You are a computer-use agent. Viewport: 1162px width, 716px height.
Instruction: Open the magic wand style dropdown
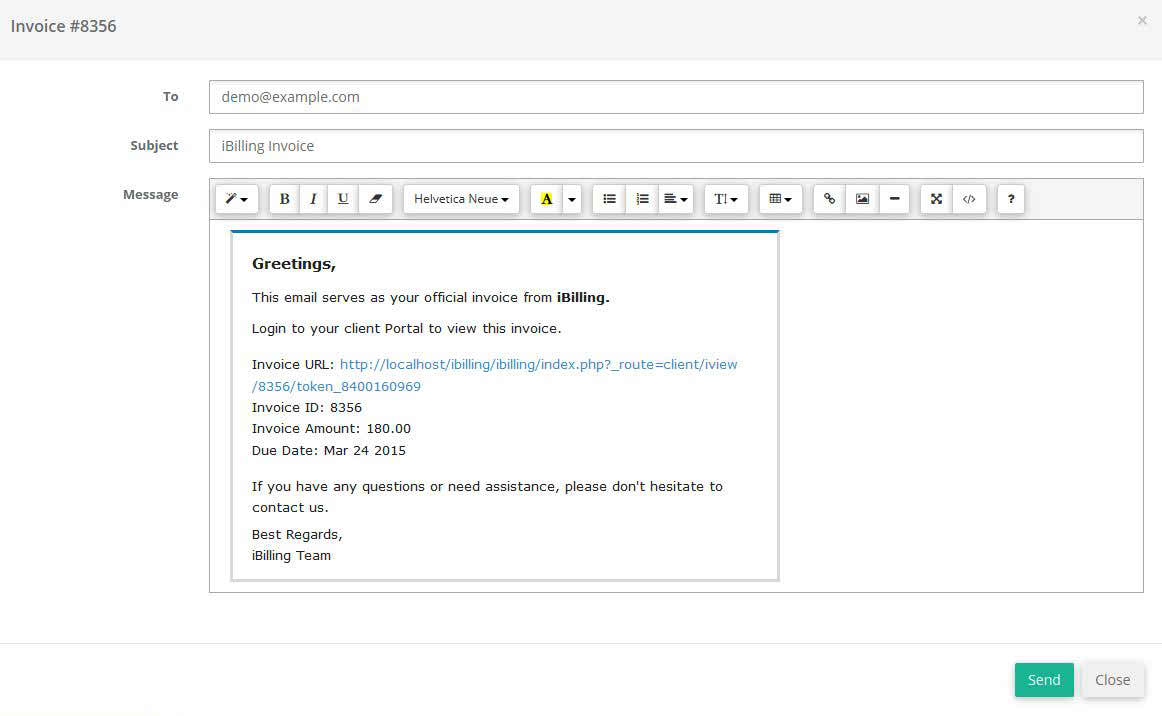tap(236, 199)
